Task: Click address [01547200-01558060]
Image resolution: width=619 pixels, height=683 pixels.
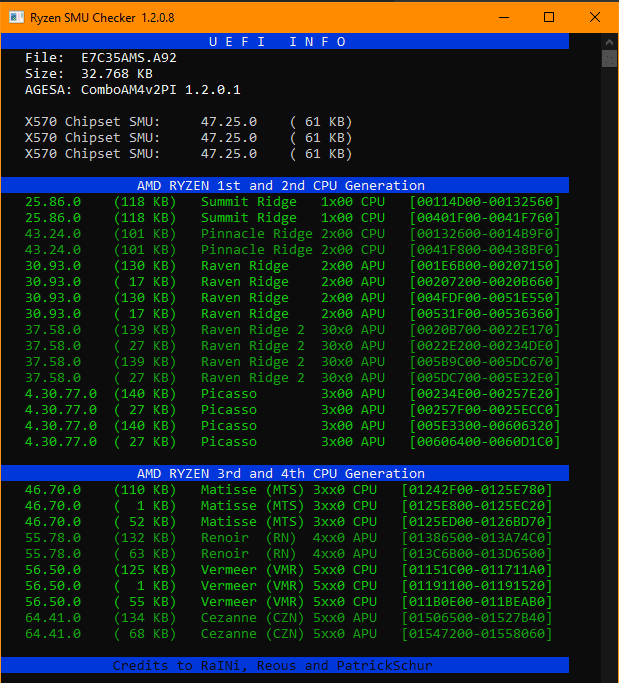Action: tap(477, 634)
